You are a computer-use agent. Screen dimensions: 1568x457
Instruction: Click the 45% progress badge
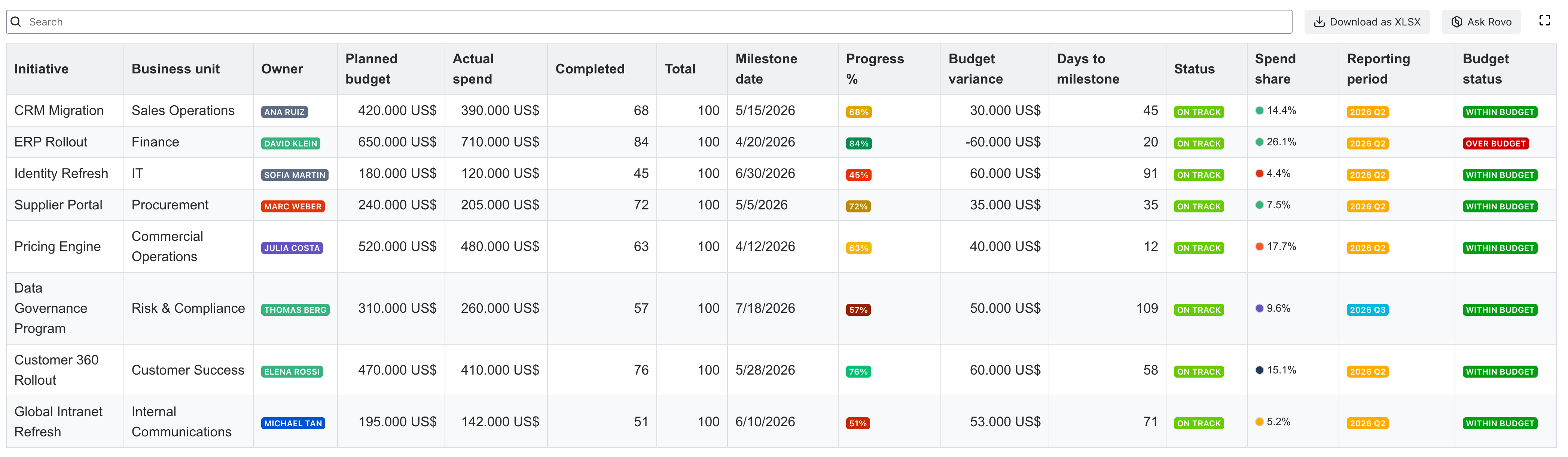[858, 175]
